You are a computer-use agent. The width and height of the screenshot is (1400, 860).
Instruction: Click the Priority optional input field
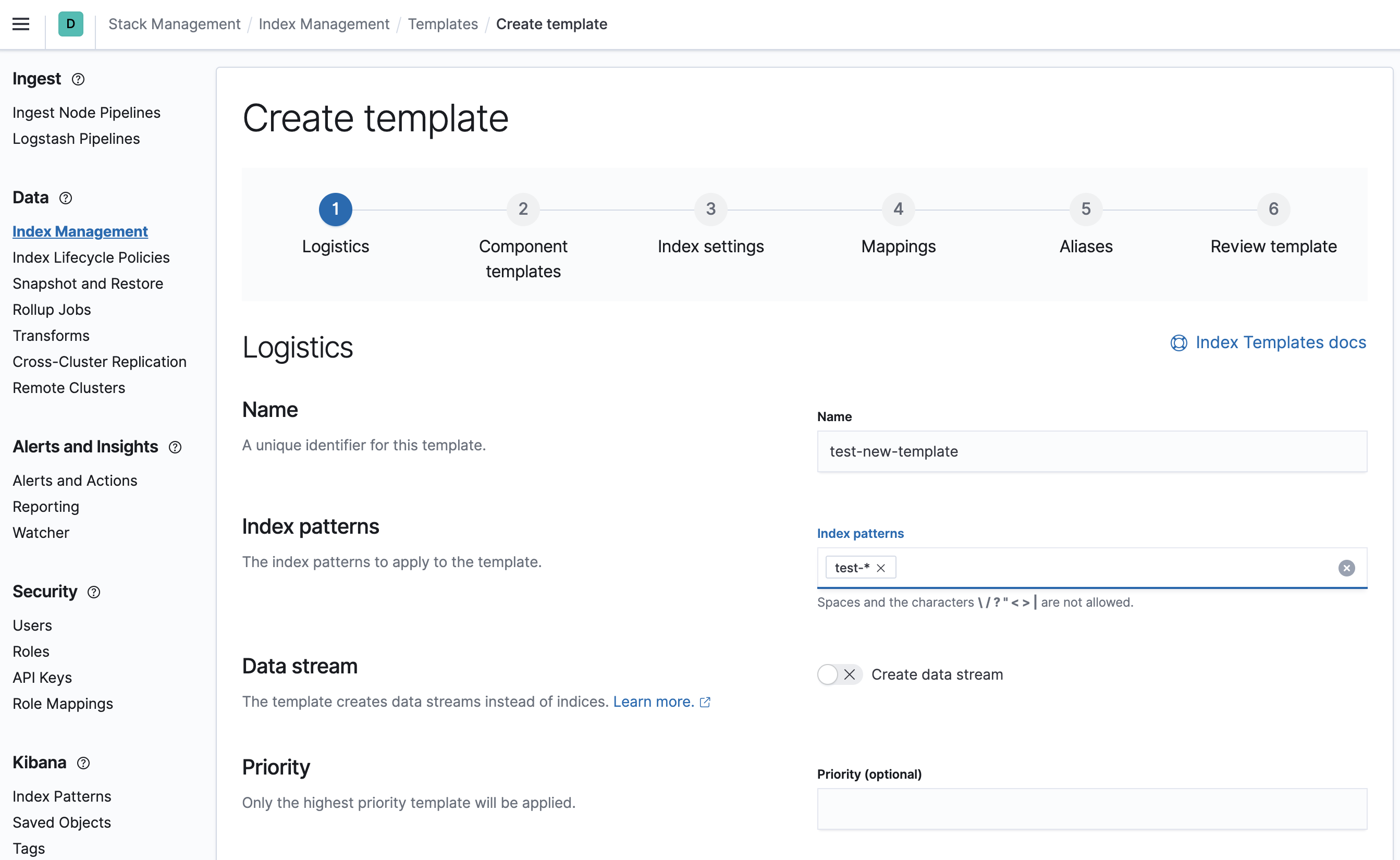click(x=1091, y=809)
